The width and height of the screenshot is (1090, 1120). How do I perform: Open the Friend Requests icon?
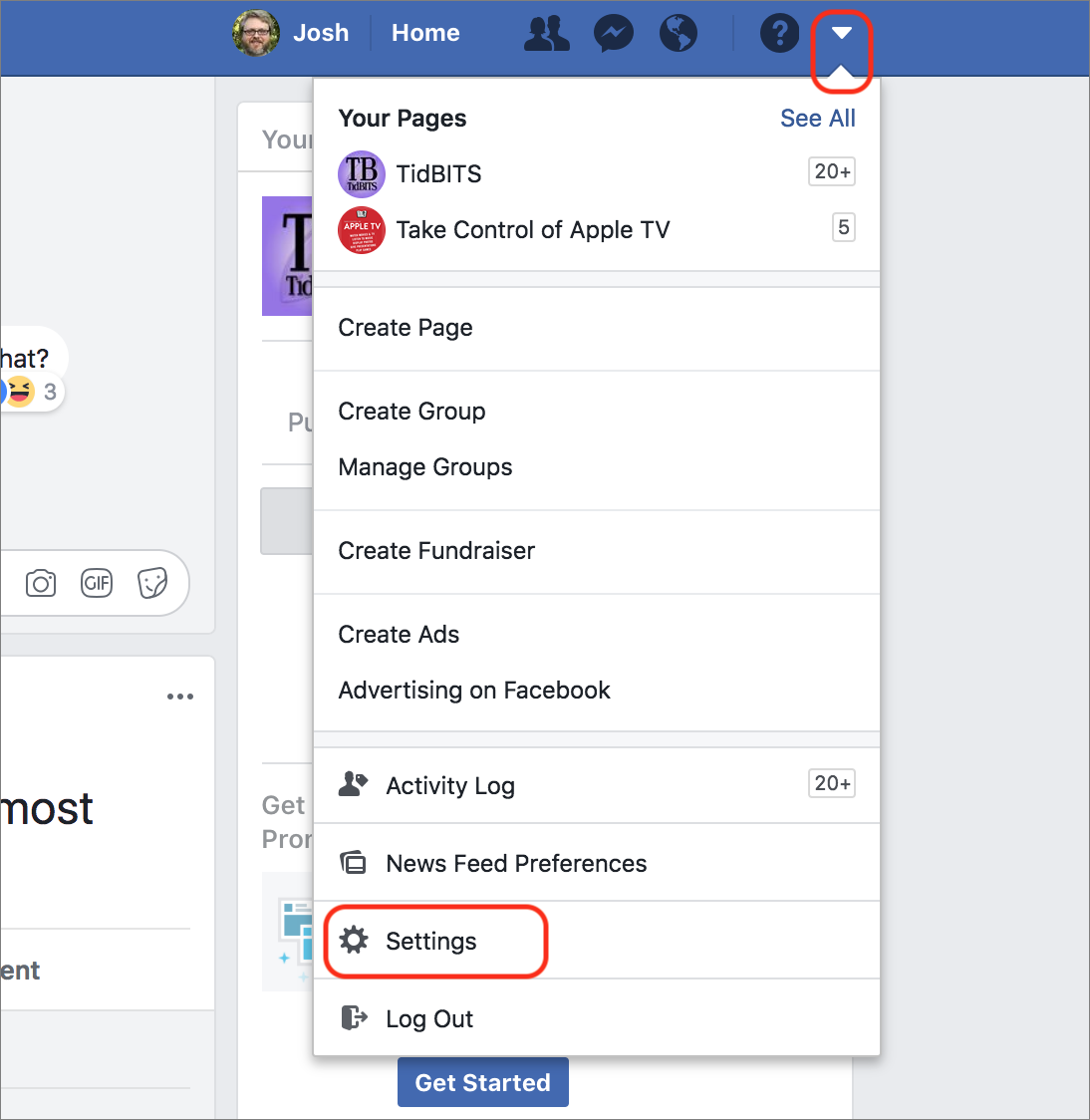(546, 34)
